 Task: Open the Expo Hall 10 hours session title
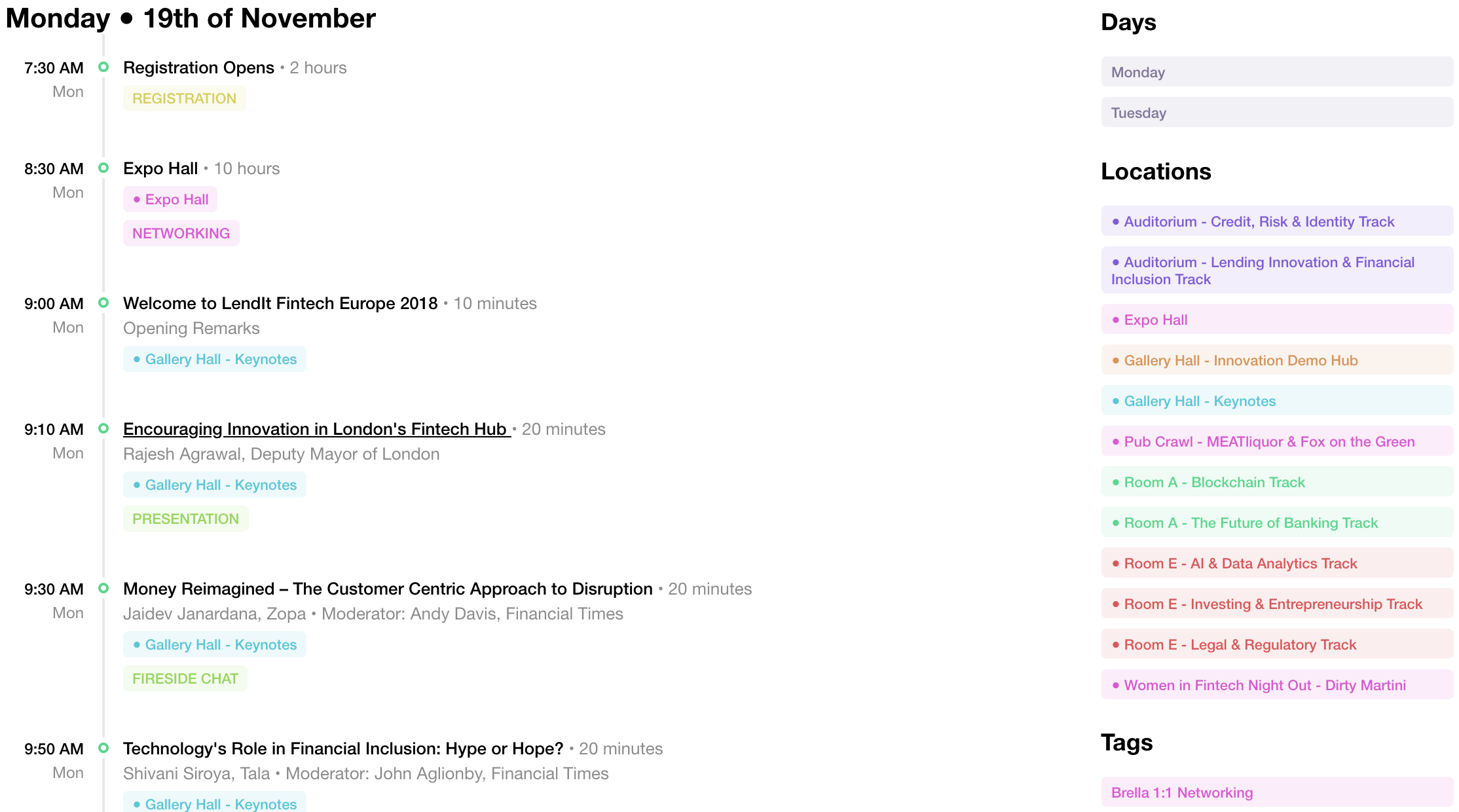tap(160, 168)
